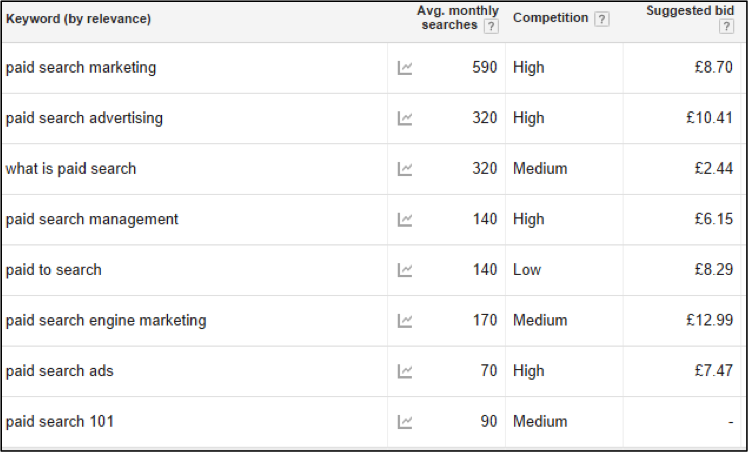Sort by Competition column header

(x=551, y=18)
